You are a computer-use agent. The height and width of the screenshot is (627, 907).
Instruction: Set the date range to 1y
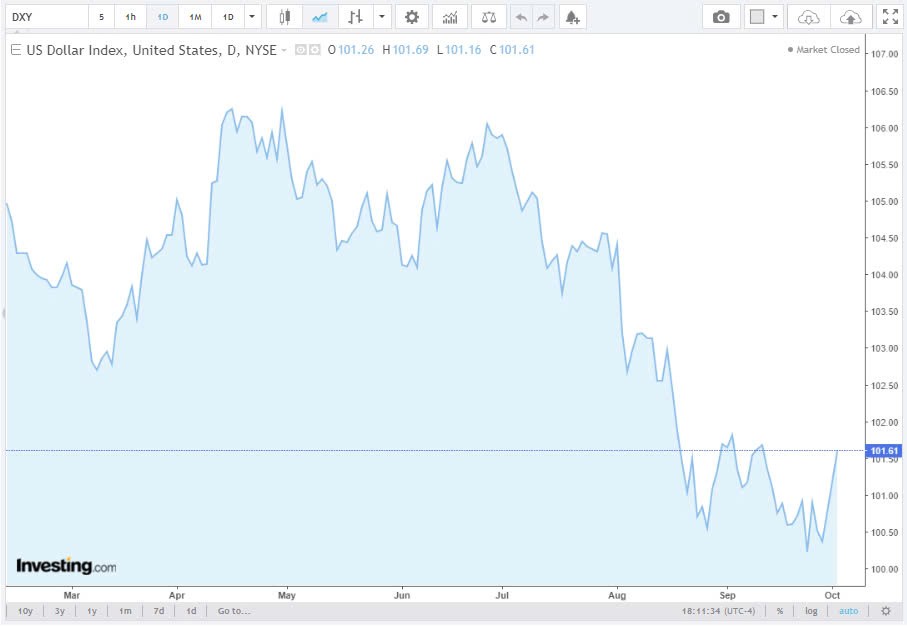tap(92, 611)
